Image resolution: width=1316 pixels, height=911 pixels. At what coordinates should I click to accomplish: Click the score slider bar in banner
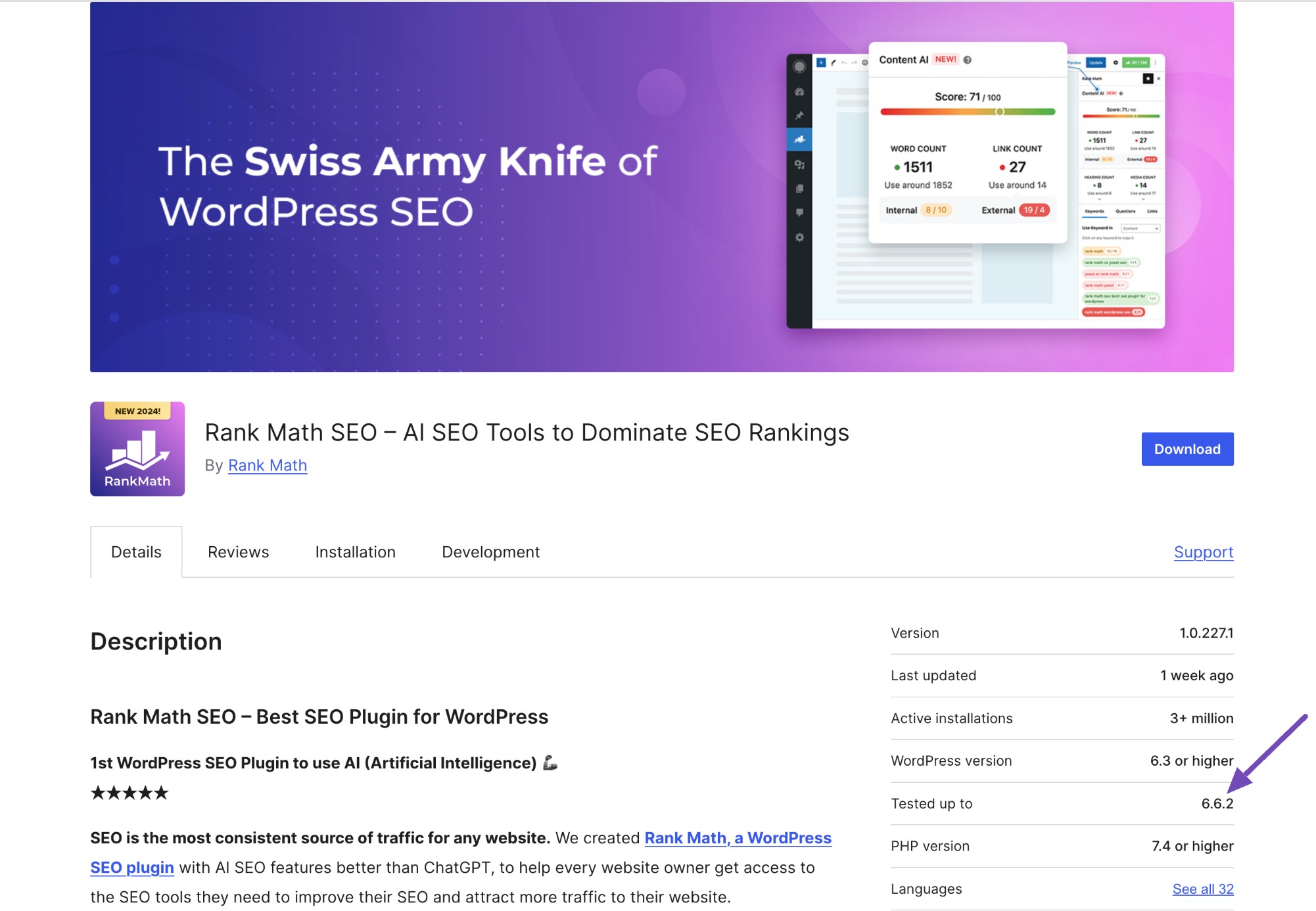(968, 112)
